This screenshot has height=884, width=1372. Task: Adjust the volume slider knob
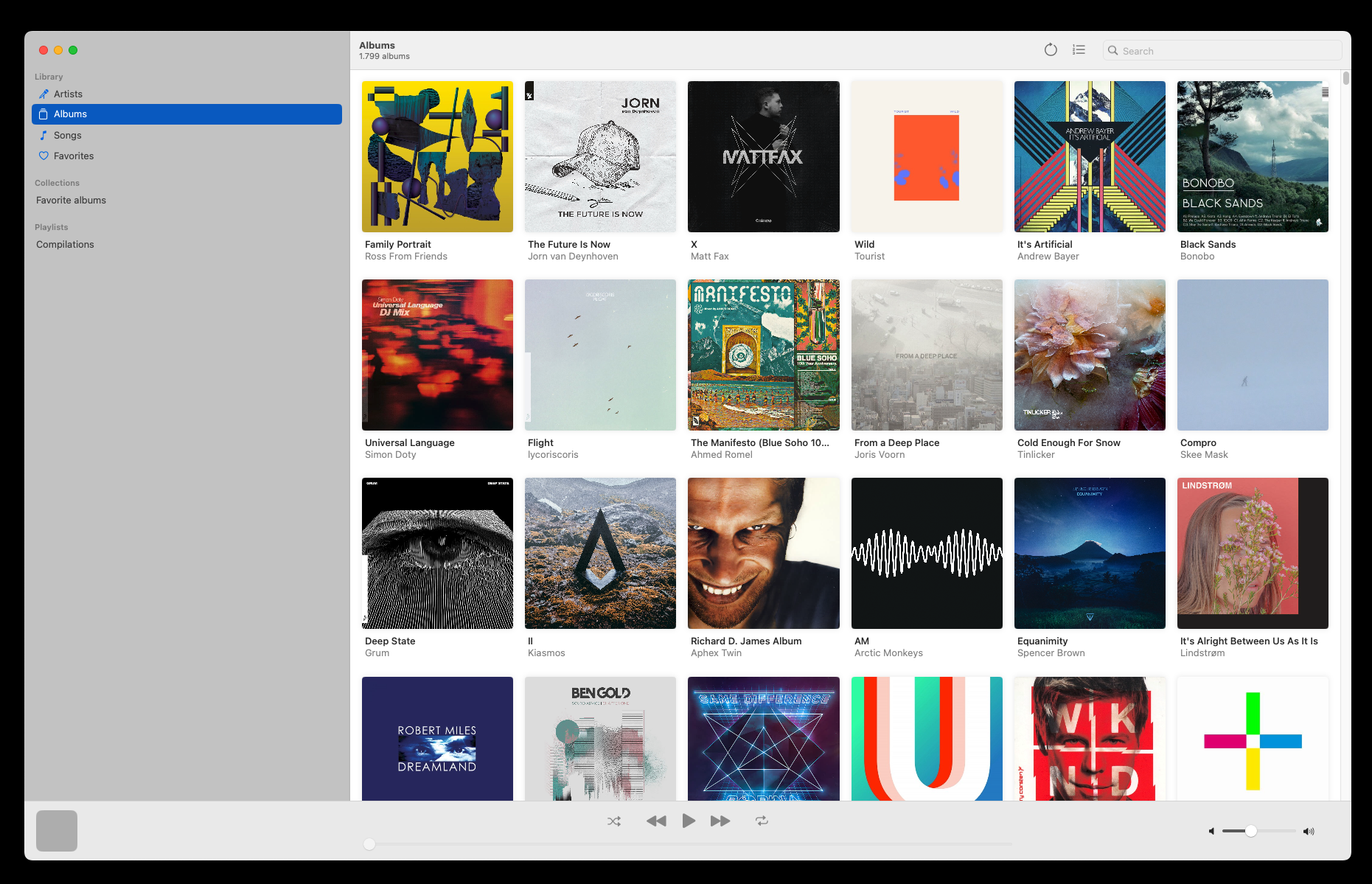1251,831
